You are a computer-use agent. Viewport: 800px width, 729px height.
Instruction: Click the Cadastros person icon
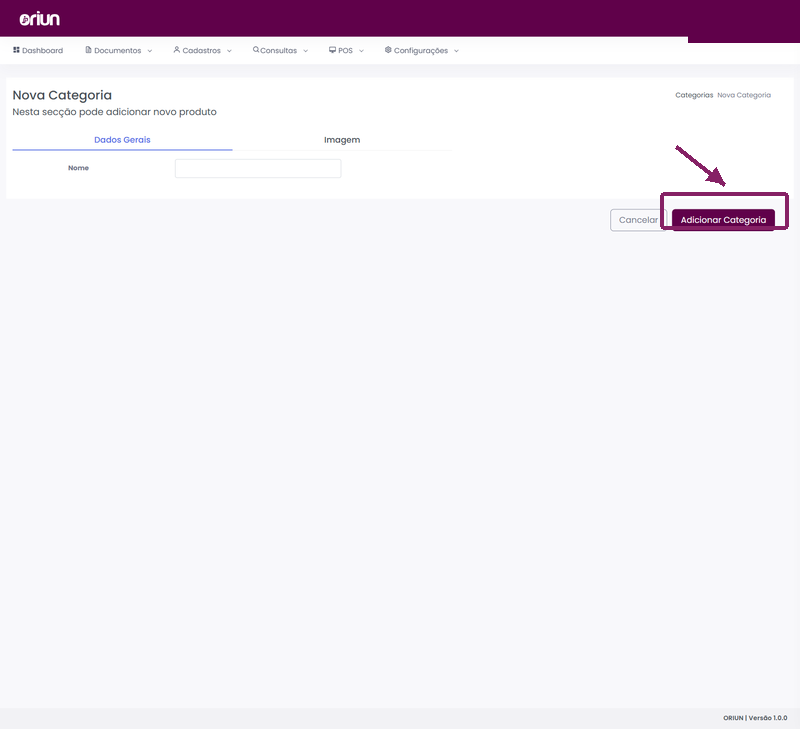tap(177, 49)
